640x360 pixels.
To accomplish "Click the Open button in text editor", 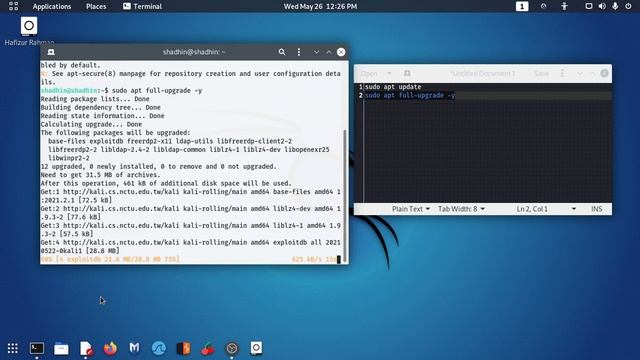I will (x=369, y=73).
